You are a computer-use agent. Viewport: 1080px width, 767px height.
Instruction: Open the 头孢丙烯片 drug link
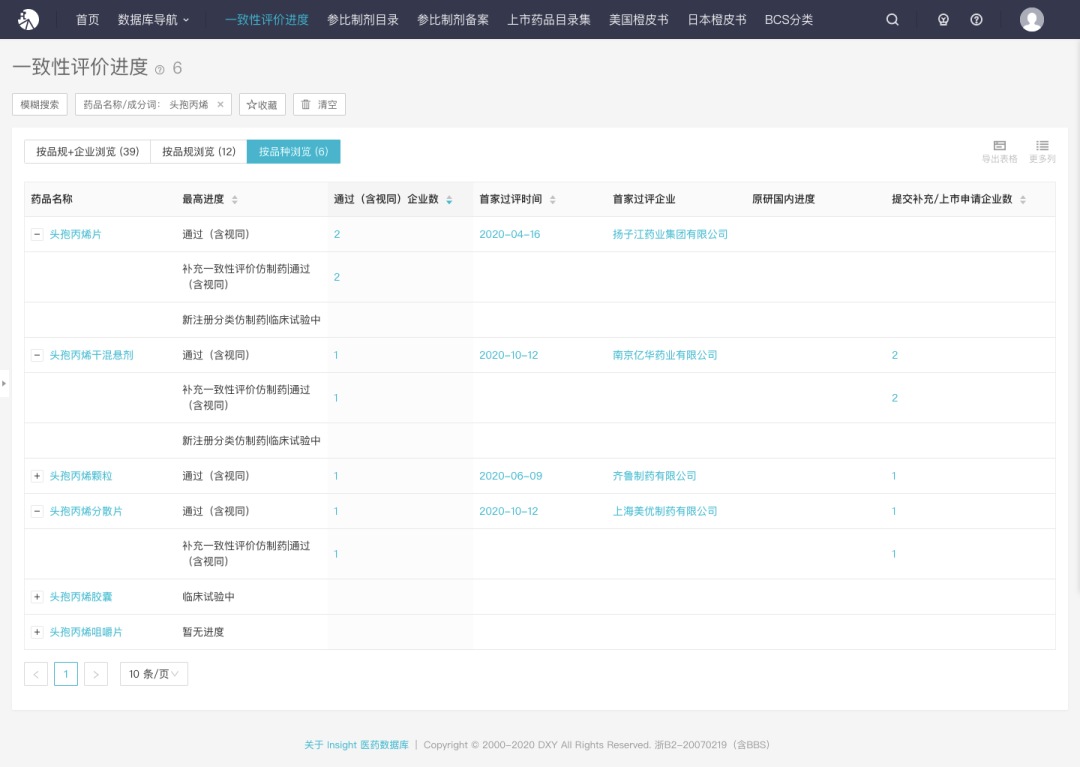pyautogui.click(x=76, y=235)
